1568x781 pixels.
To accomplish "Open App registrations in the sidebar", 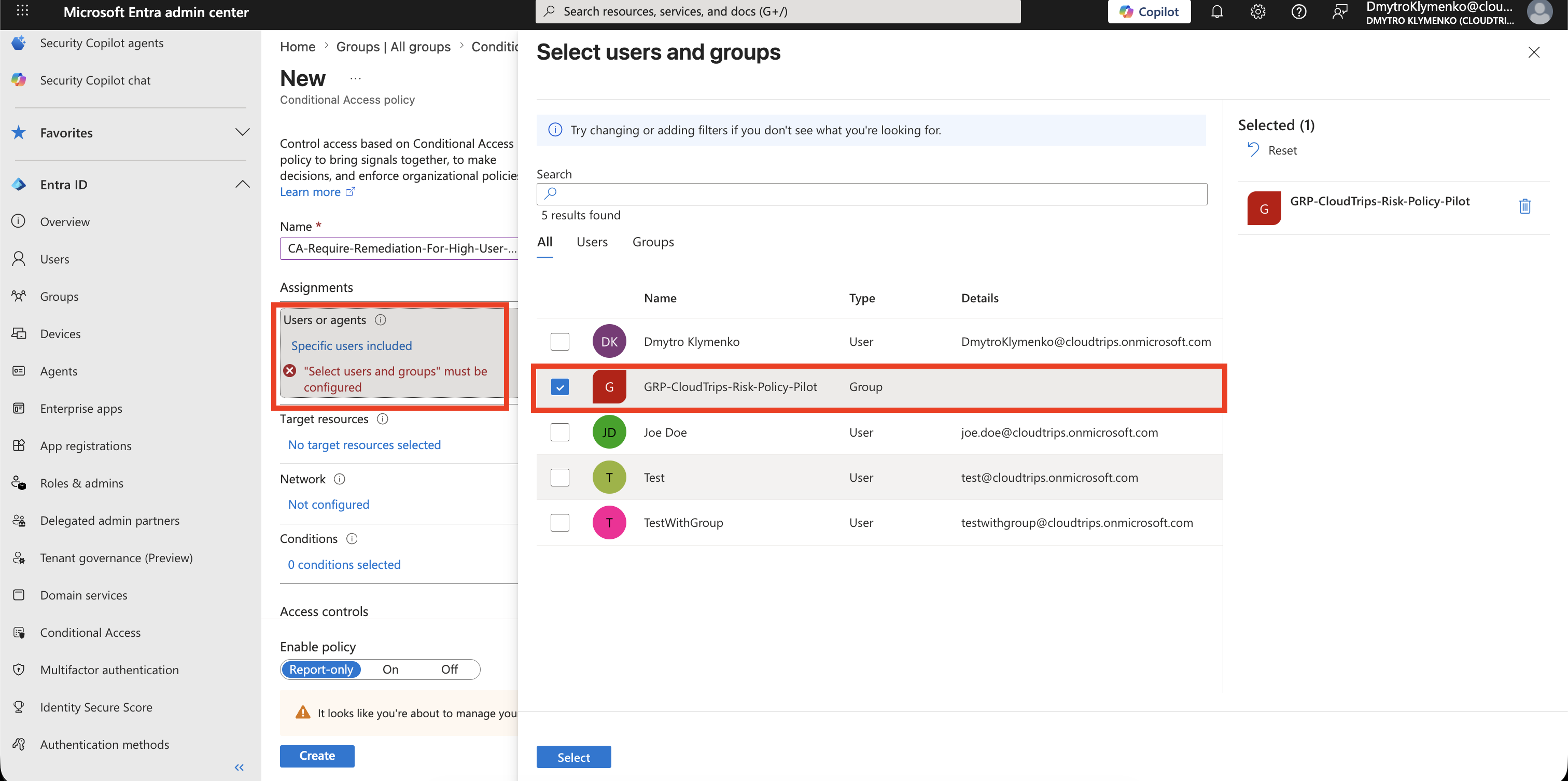I will (85, 445).
